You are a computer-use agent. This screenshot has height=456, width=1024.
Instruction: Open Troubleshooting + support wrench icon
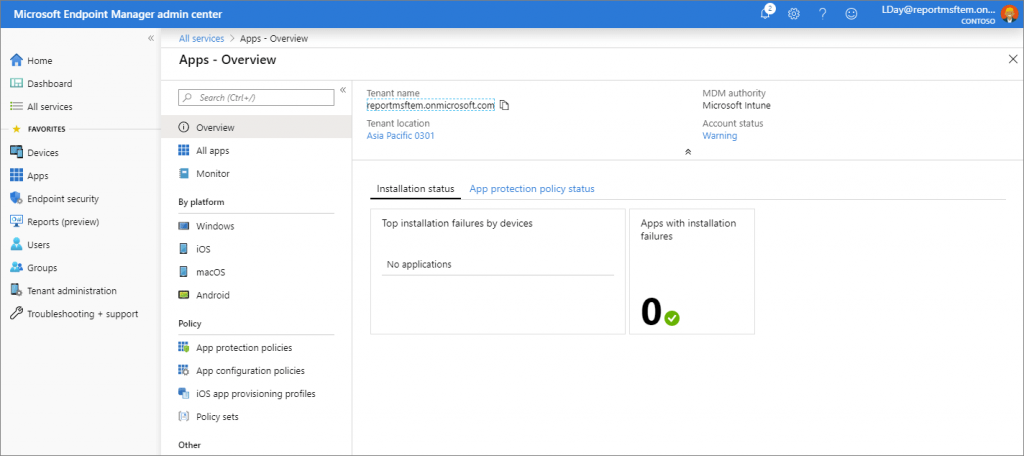coord(16,314)
